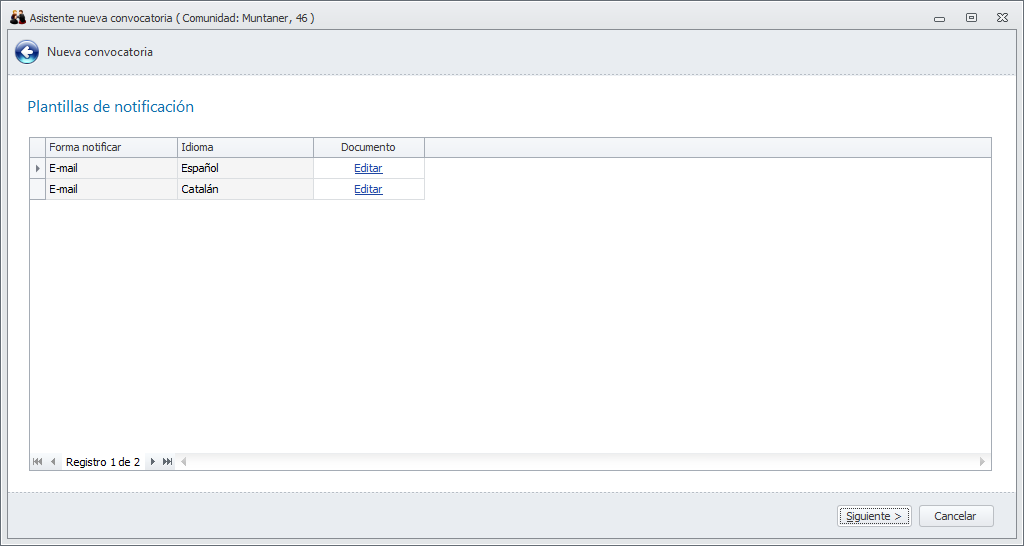
Task: Select the Catalán language cell
Action: click(245, 189)
